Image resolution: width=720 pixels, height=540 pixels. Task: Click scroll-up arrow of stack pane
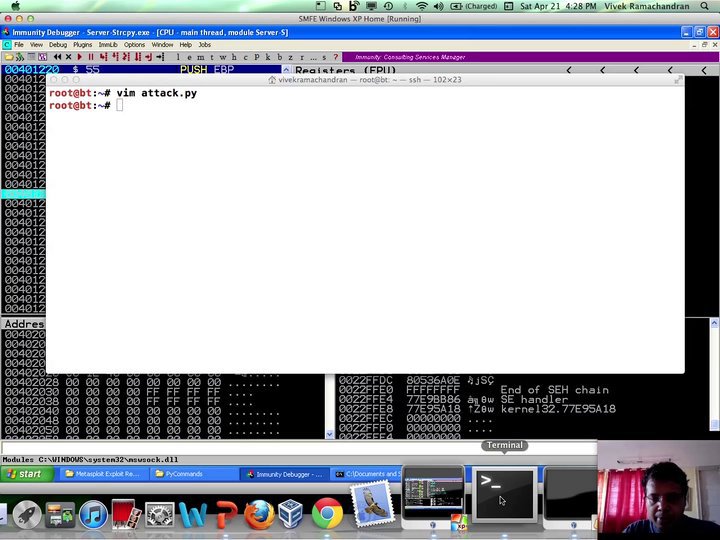(714, 323)
